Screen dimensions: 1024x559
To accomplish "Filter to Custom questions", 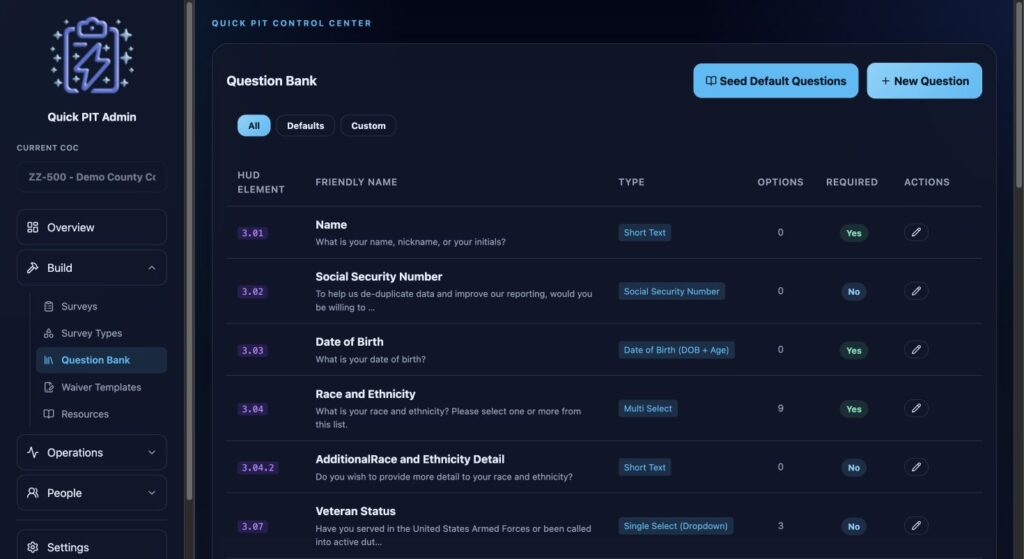I will click(x=368, y=125).
